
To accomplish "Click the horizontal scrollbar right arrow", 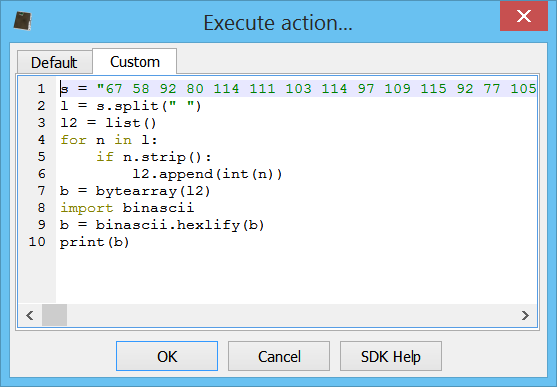I will (525, 315).
